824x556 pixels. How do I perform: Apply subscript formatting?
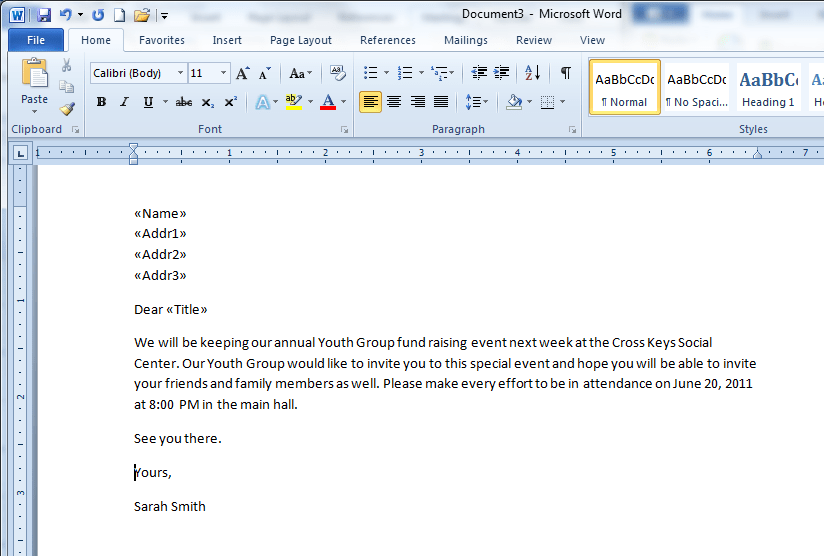click(x=208, y=102)
